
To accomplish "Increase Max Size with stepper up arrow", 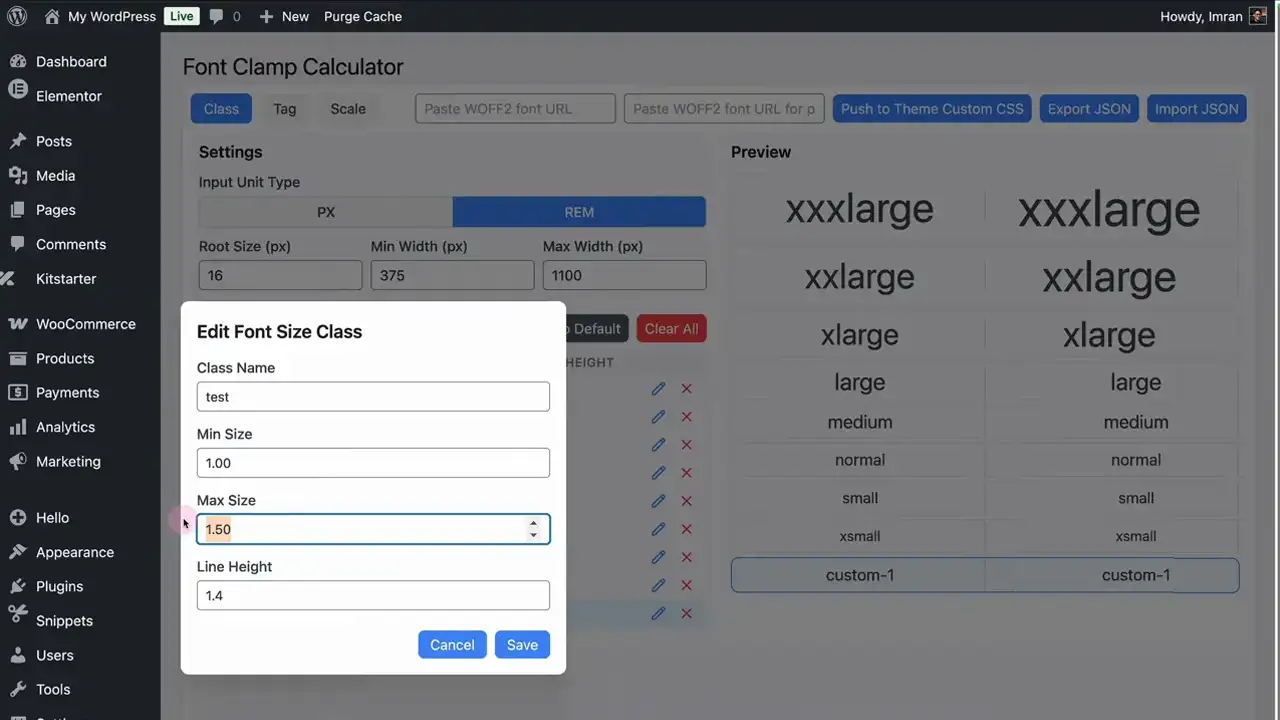I will pyautogui.click(x=533, y=523).
